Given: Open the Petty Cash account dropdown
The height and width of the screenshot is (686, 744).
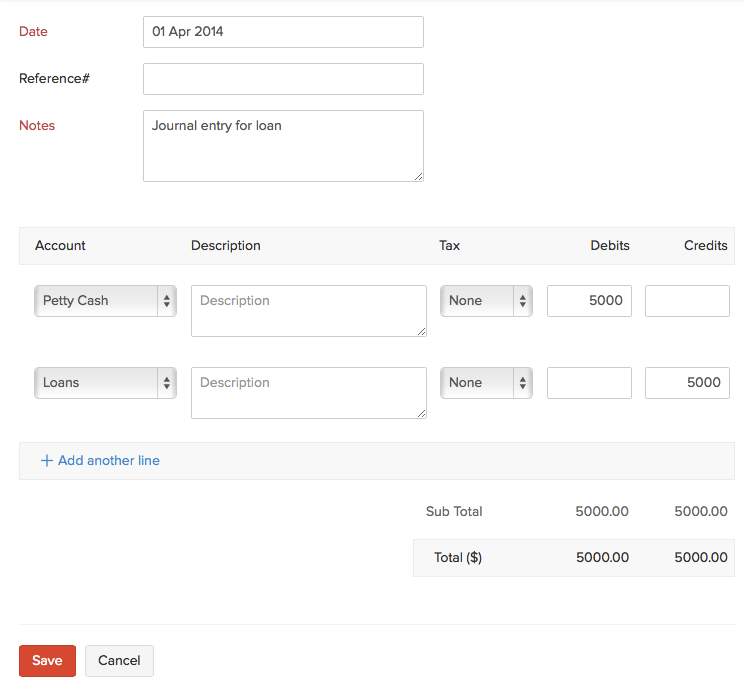Looking at the screenshot, I should click(105, 301).
